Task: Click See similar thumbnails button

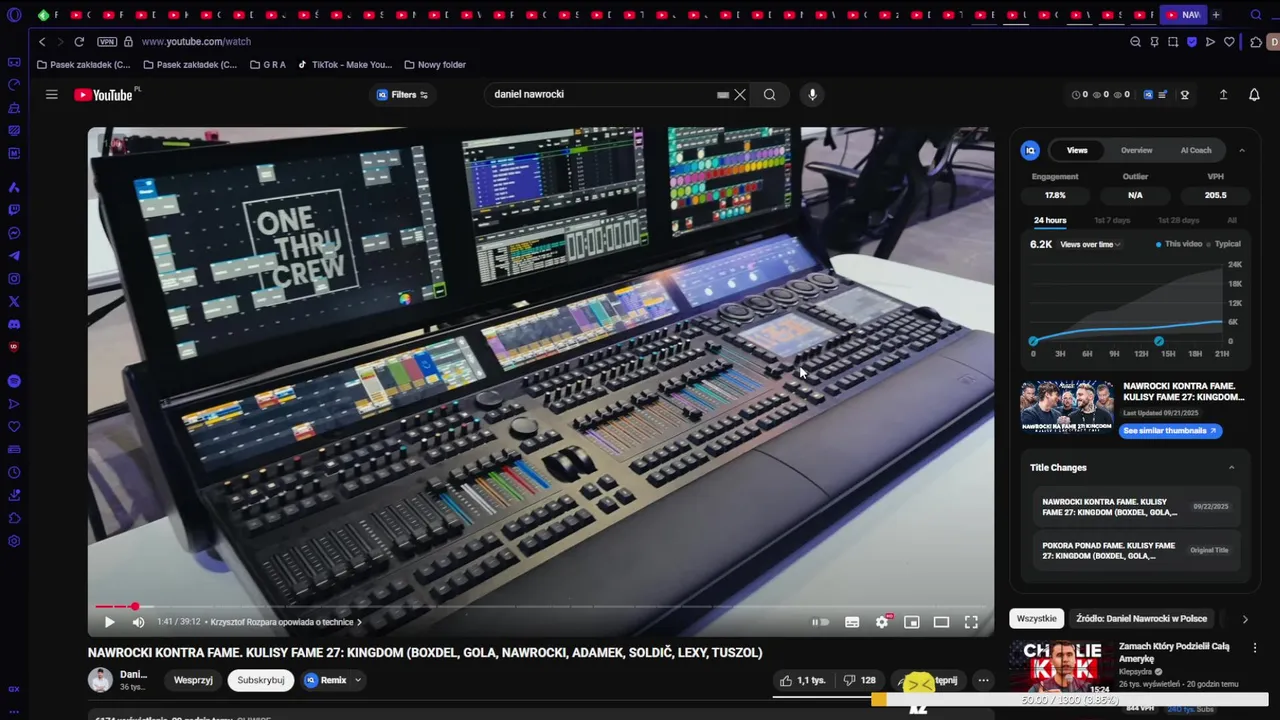Action: pyautogui.click(x=1170, y=431)
